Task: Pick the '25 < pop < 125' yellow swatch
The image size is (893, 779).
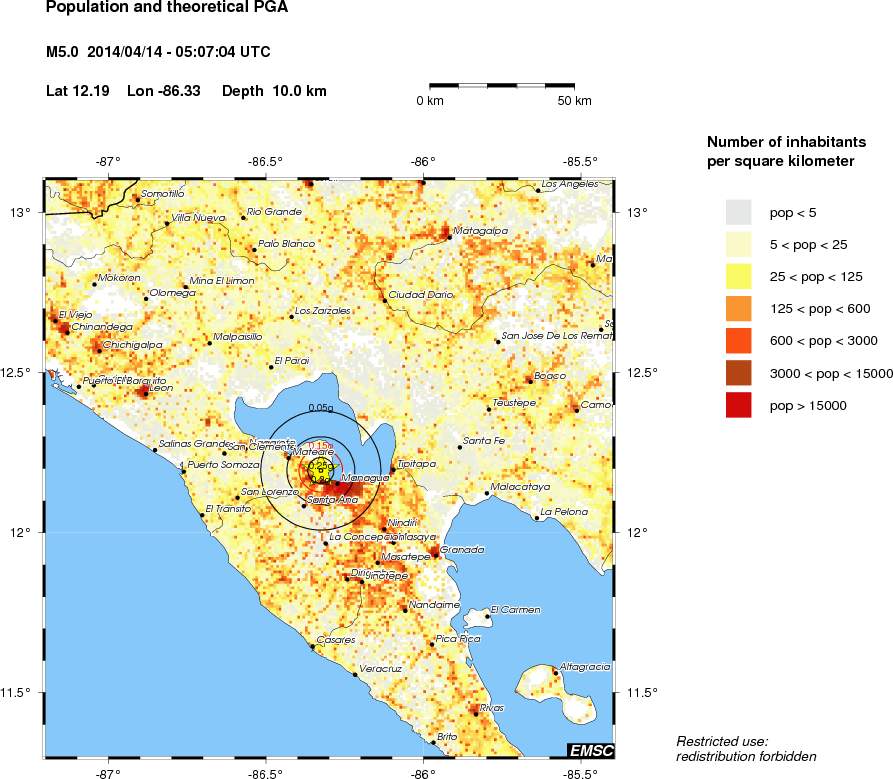Action: (739, 277)
